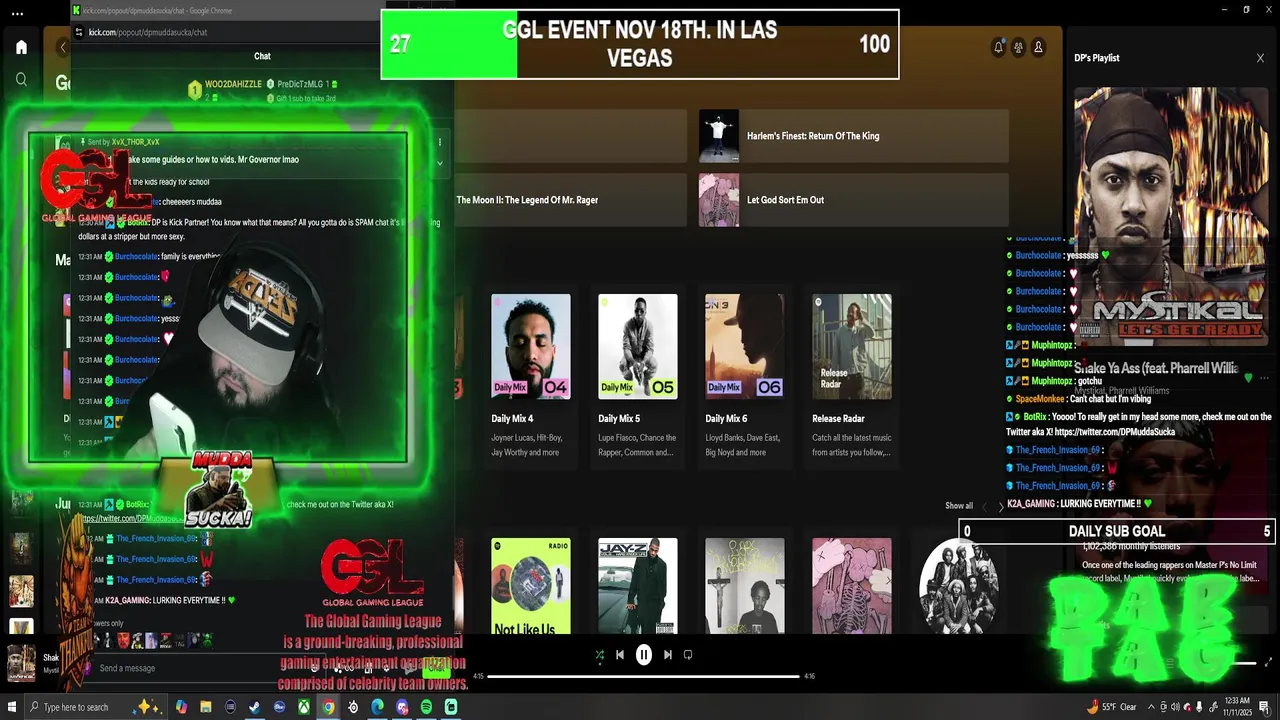
Task: Seek within the song progress bar
Action: click(643, 676)
